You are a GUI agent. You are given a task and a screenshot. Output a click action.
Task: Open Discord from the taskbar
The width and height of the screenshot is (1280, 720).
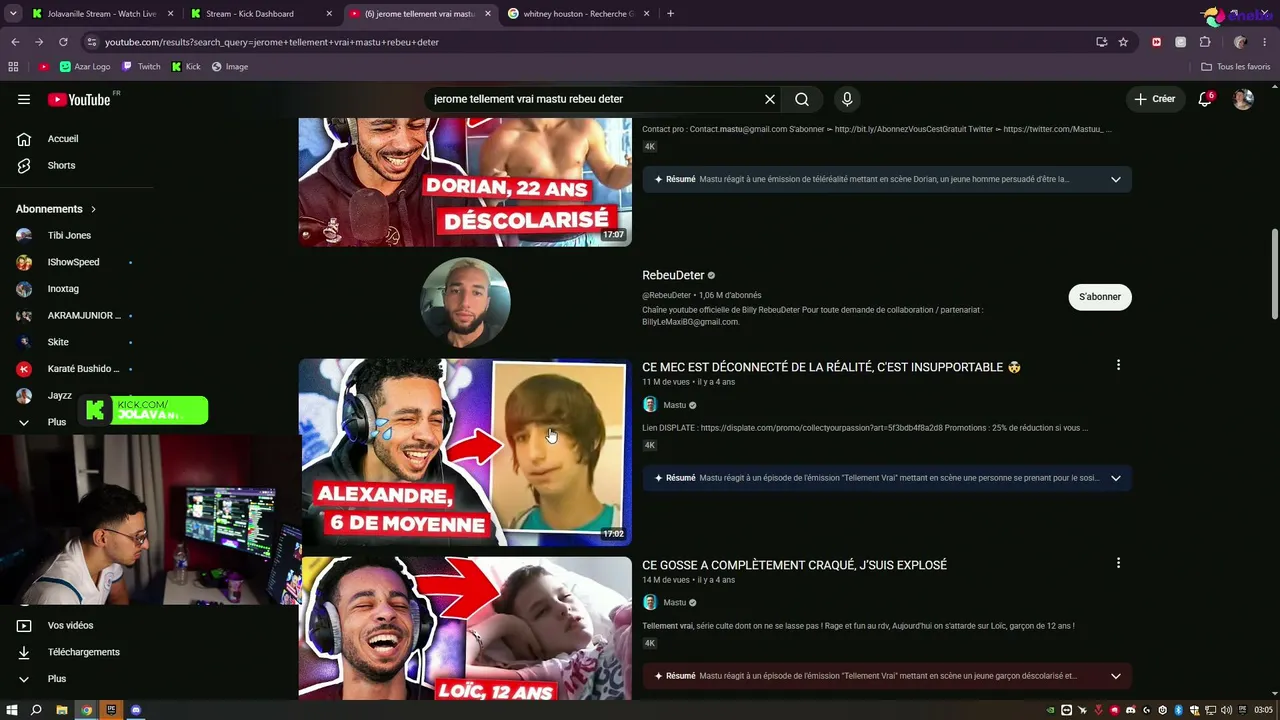click(136, 710)
